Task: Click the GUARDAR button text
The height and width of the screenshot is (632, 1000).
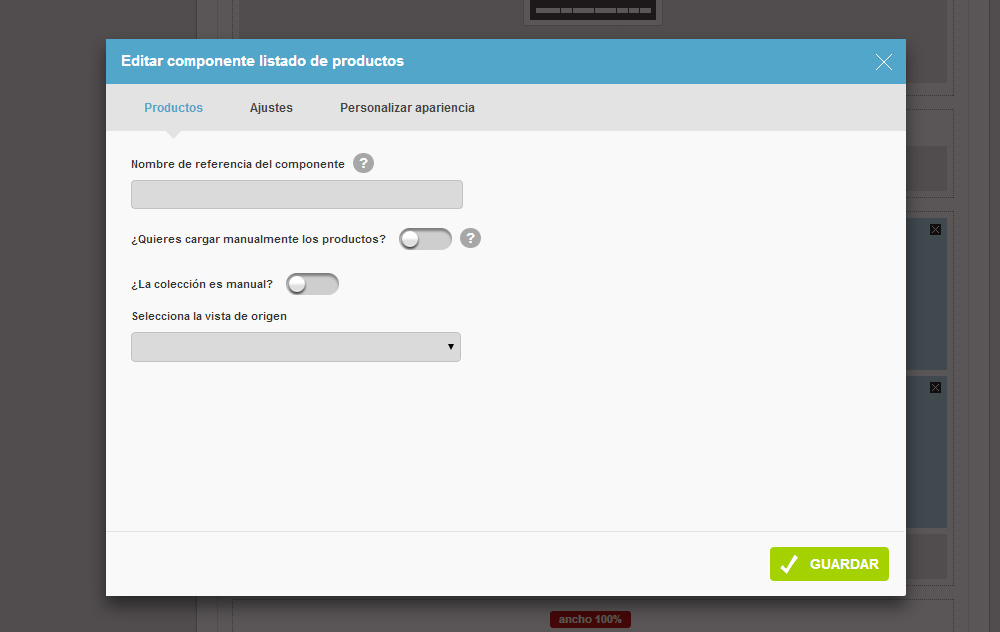Action: [x=844, y=564]
